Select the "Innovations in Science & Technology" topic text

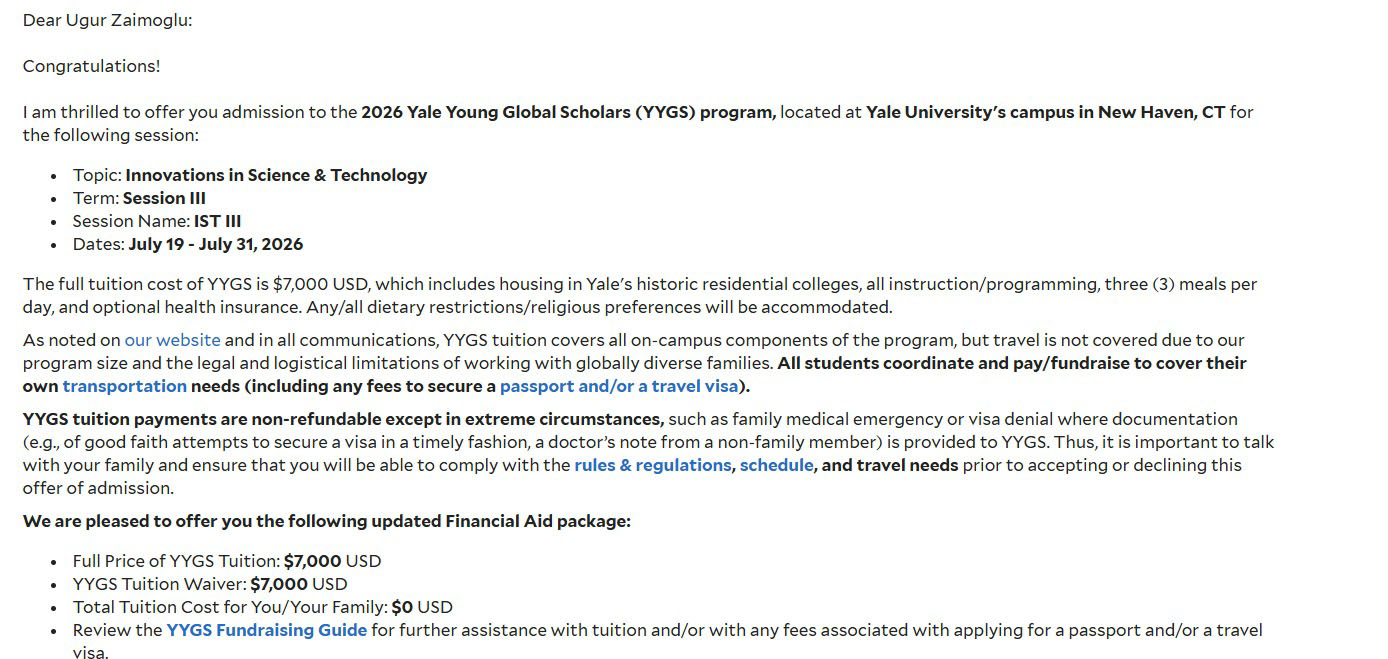[x=276, y=175]
